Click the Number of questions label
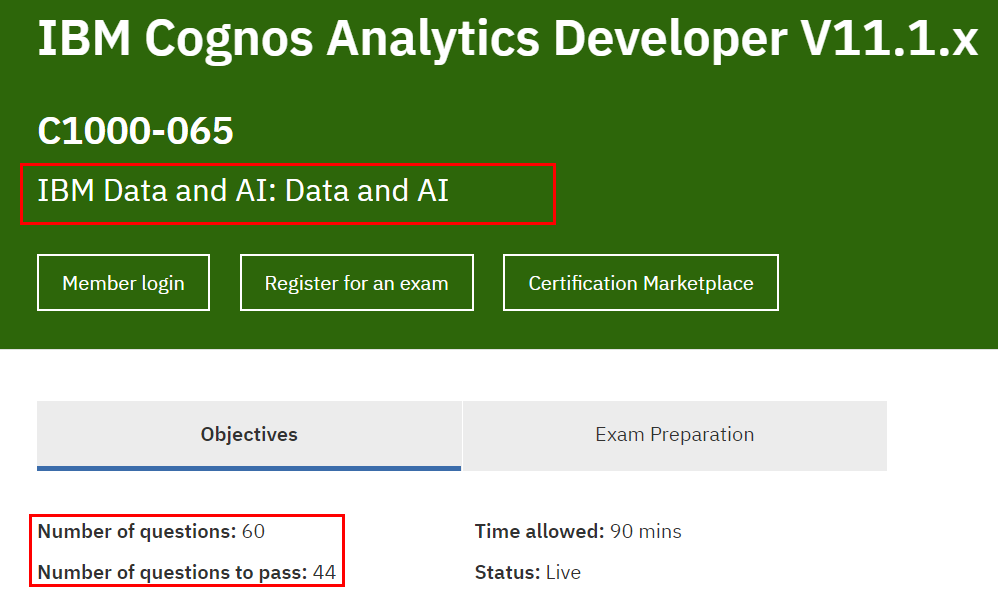This screenshot has width=998, height=594. click(x=137, y=531)
